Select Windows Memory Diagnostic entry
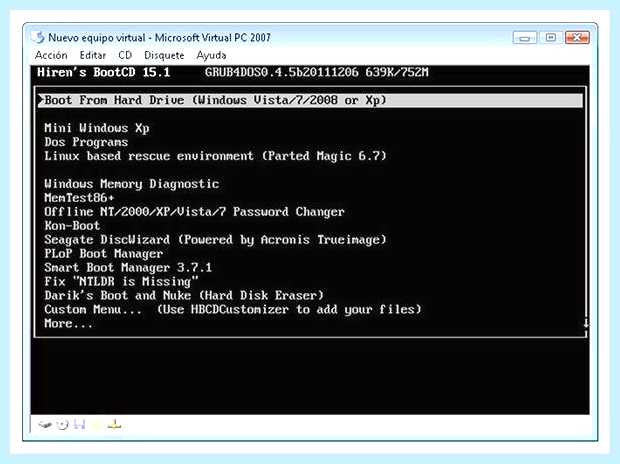Viewport: 620px width, 464px height. tap(132, 184)
